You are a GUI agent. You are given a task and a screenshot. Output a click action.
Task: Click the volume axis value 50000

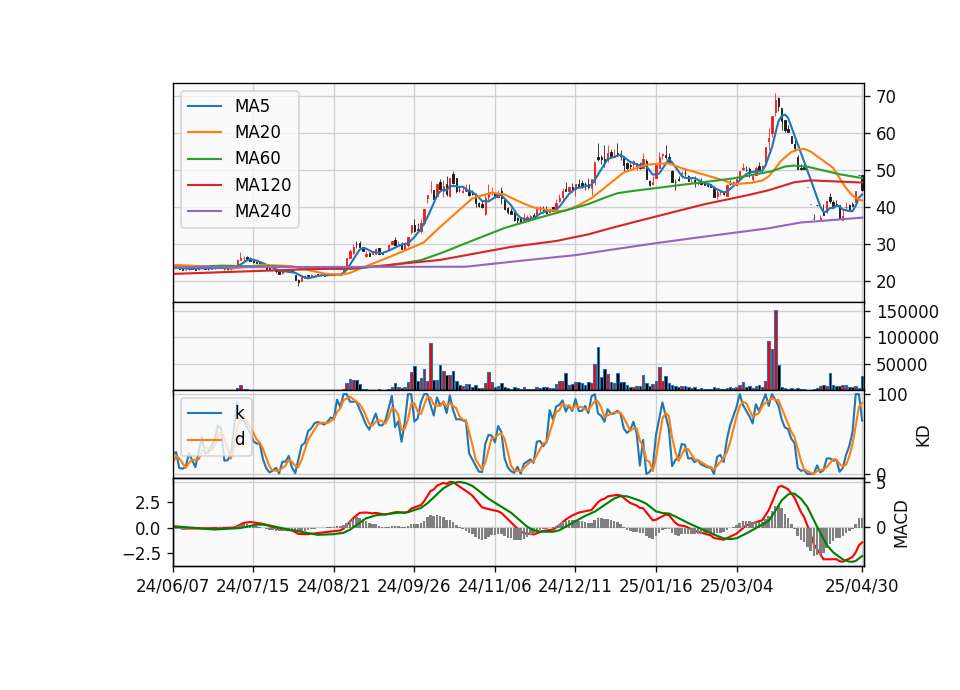point(902,365)
